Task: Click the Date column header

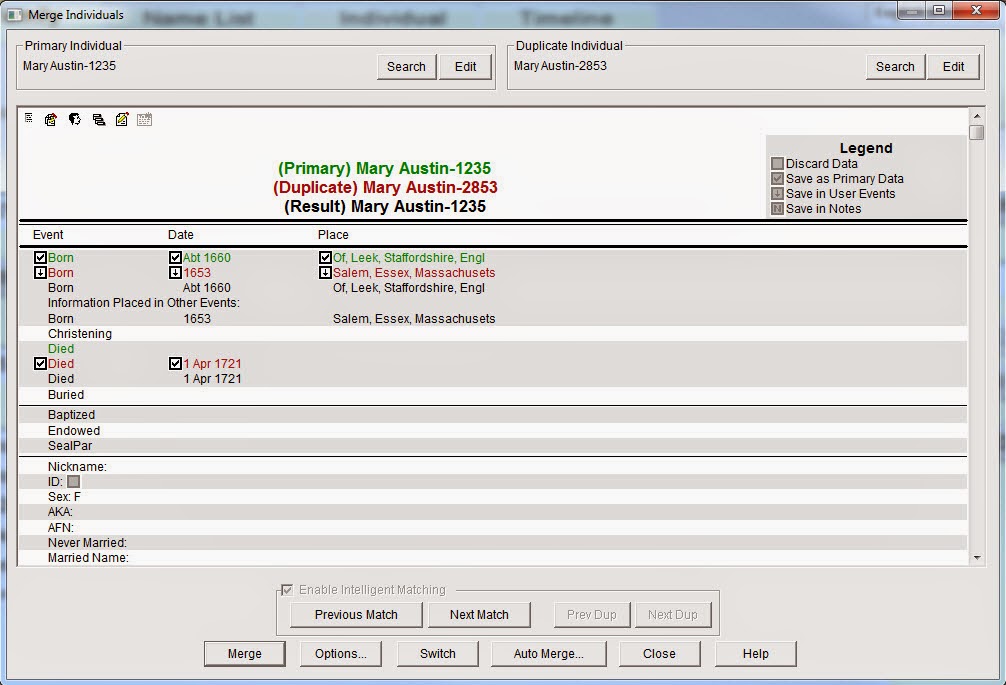Action: pyautogui.click(x=180, y=235)
